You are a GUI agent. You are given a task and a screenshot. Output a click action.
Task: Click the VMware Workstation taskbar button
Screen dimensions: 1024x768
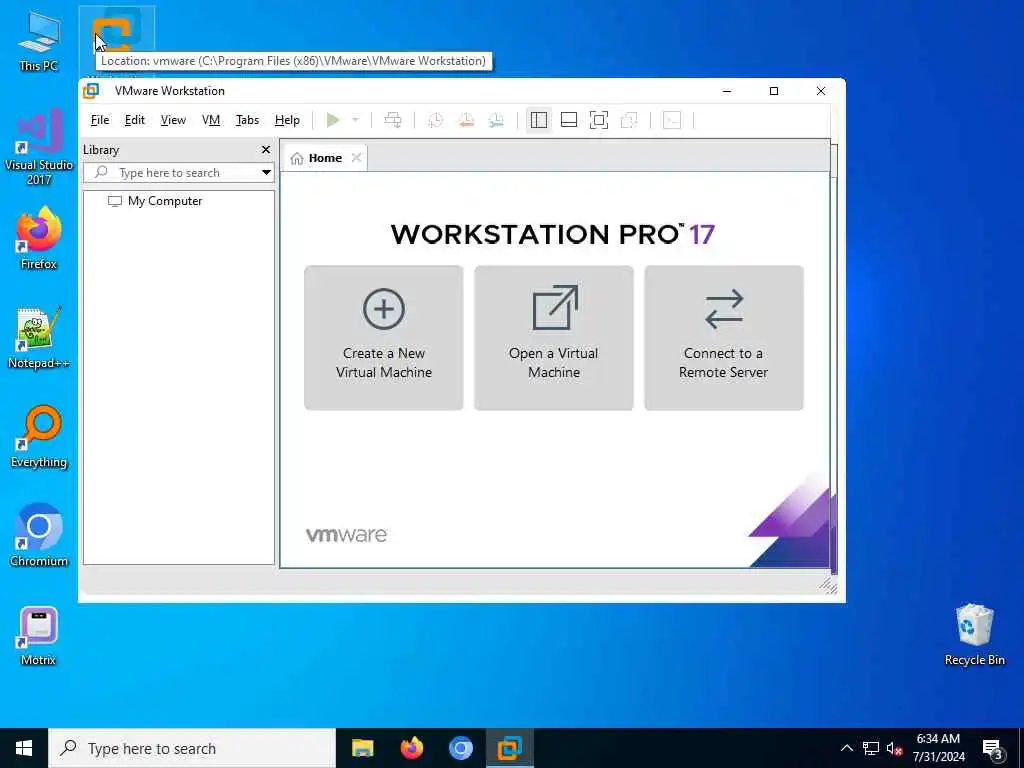(510, 748)
